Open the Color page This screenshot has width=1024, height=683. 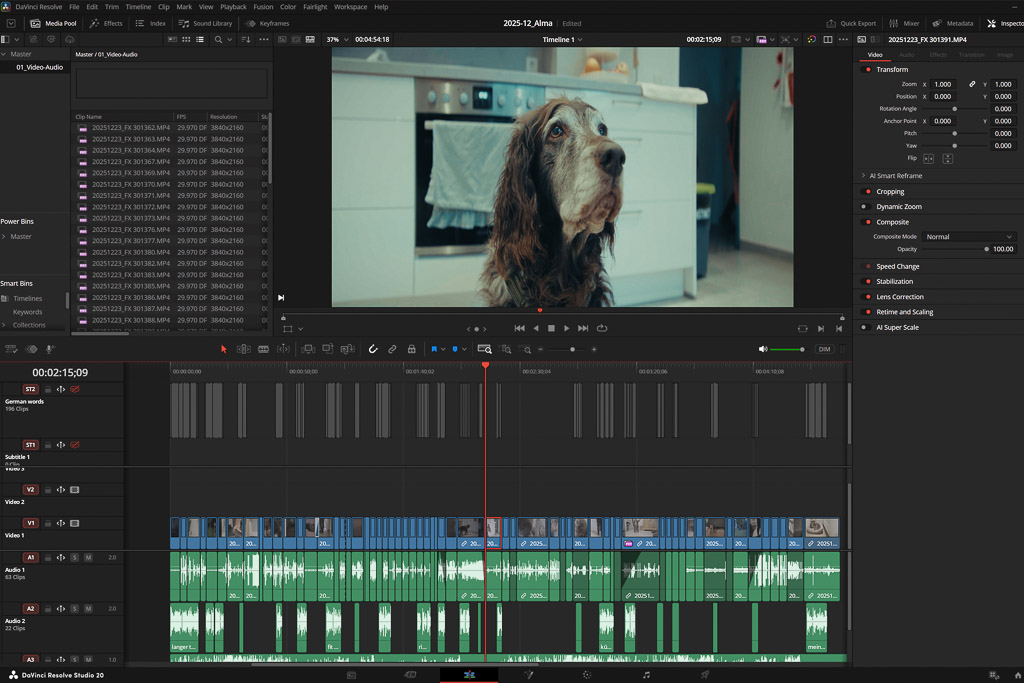588,675
